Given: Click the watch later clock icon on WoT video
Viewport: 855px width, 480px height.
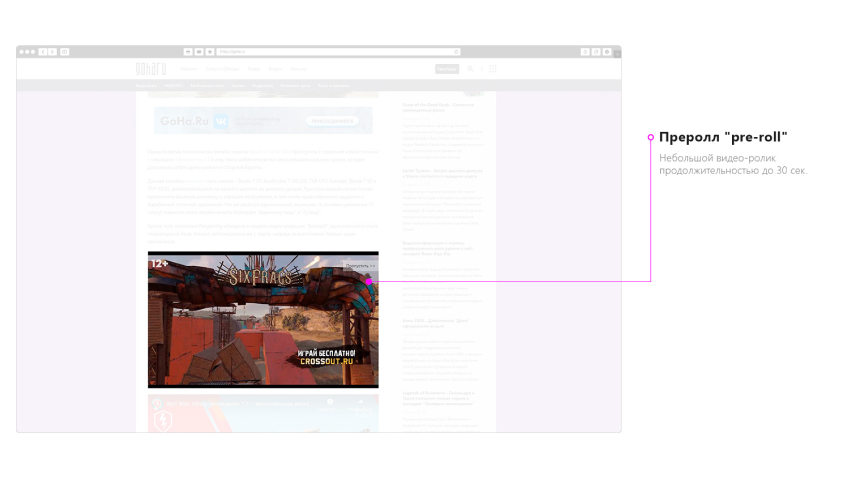Looking at the screenshot, I should [330, 403].
